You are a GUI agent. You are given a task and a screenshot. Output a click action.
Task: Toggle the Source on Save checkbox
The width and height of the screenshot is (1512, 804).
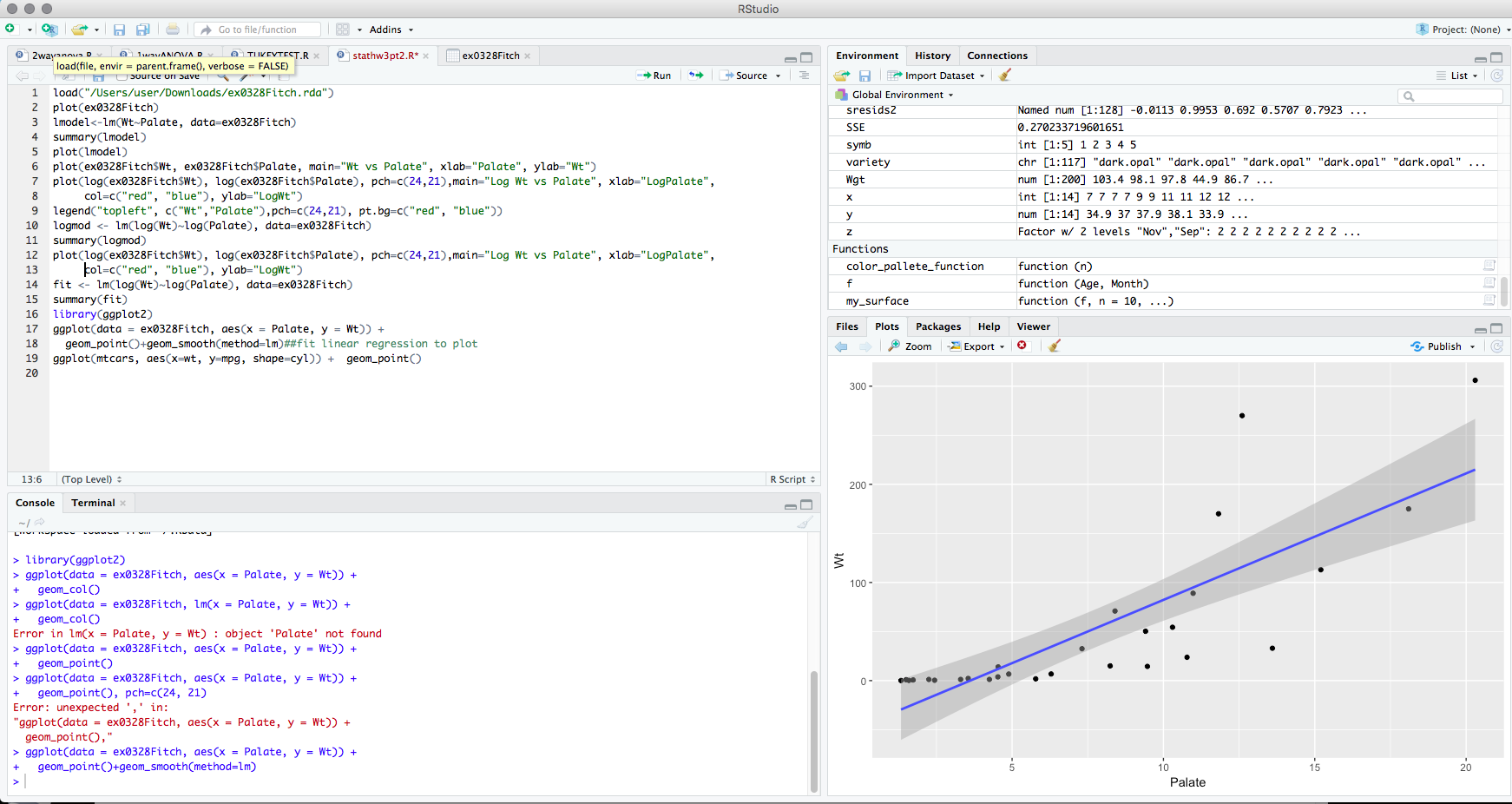click(122, 76)
